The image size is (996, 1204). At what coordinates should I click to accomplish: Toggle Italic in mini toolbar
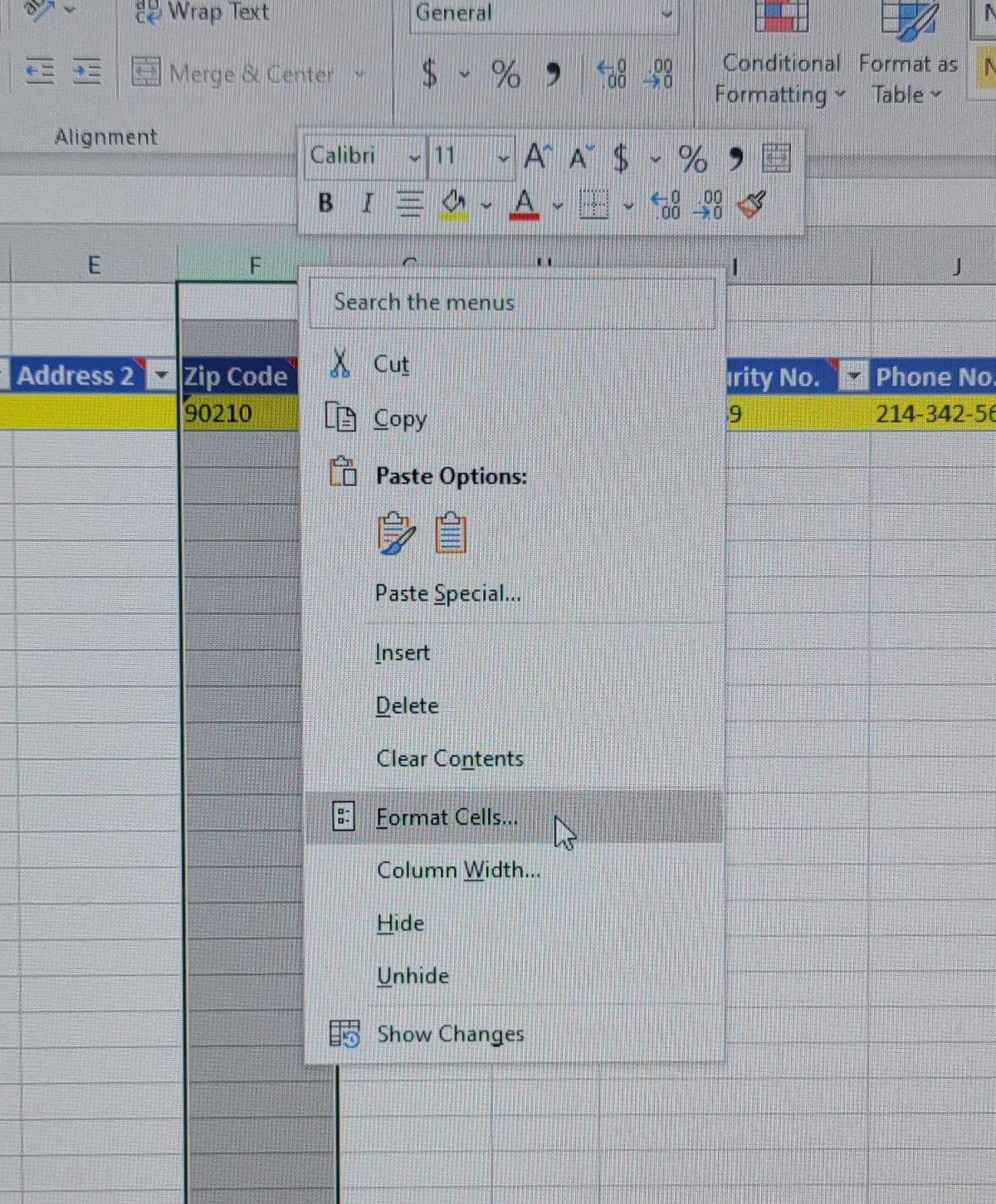coord(367,202)
